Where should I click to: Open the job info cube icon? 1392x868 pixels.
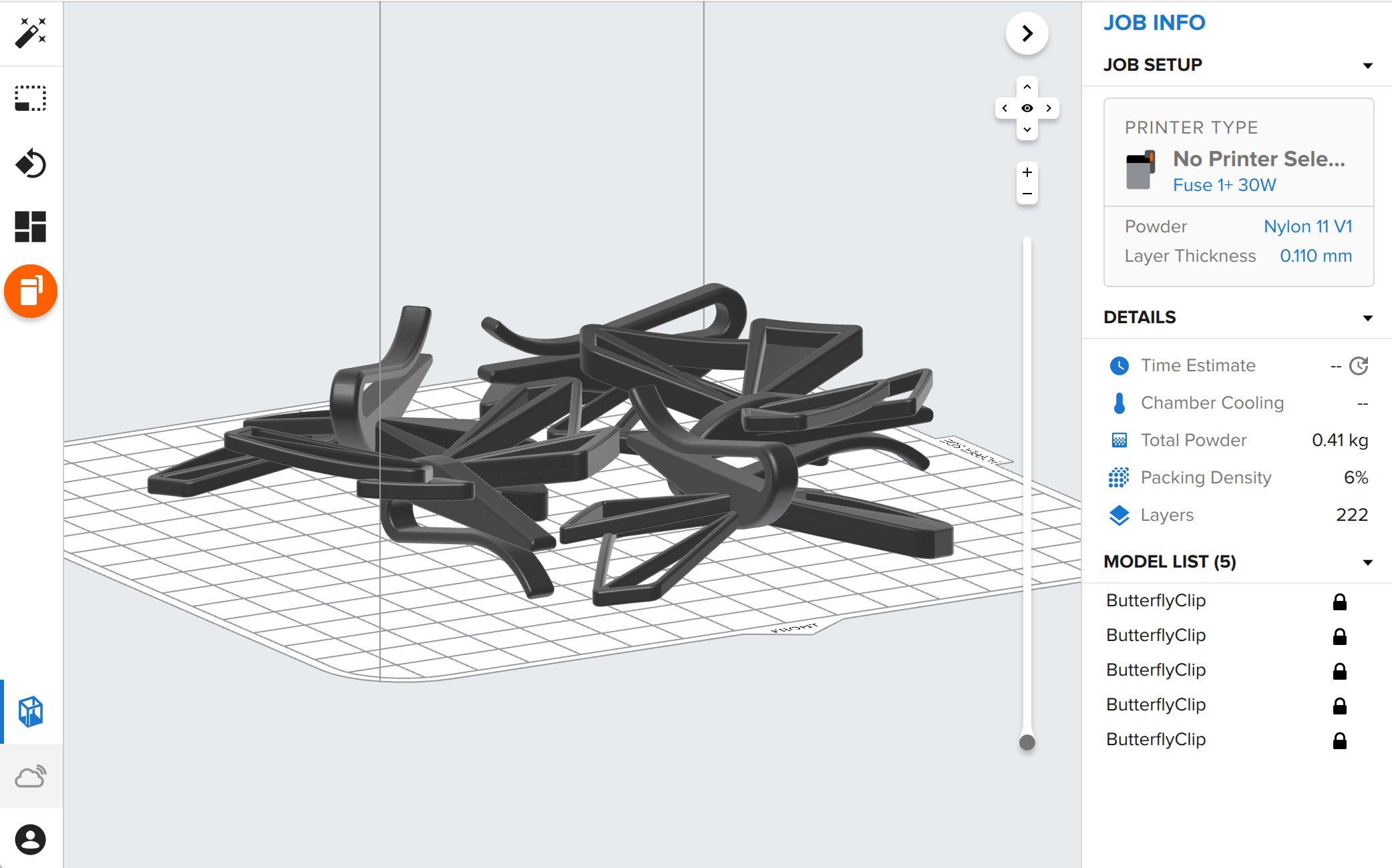coord(31,711)
